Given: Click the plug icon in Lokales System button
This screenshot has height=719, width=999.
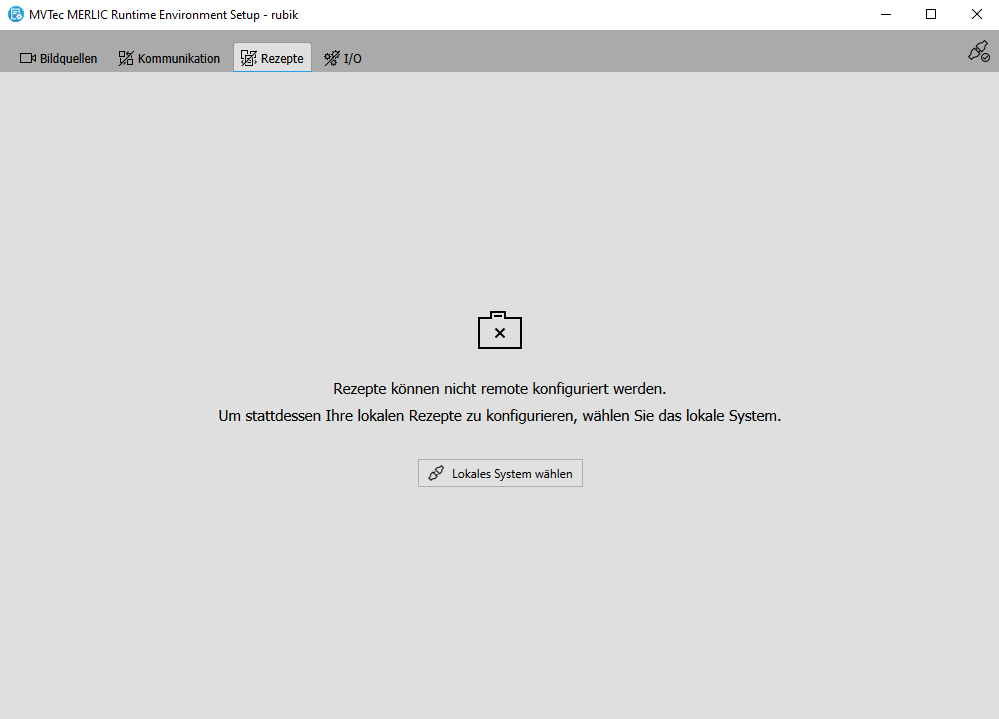Looking at the screenshot, I should tap(436, 474).
